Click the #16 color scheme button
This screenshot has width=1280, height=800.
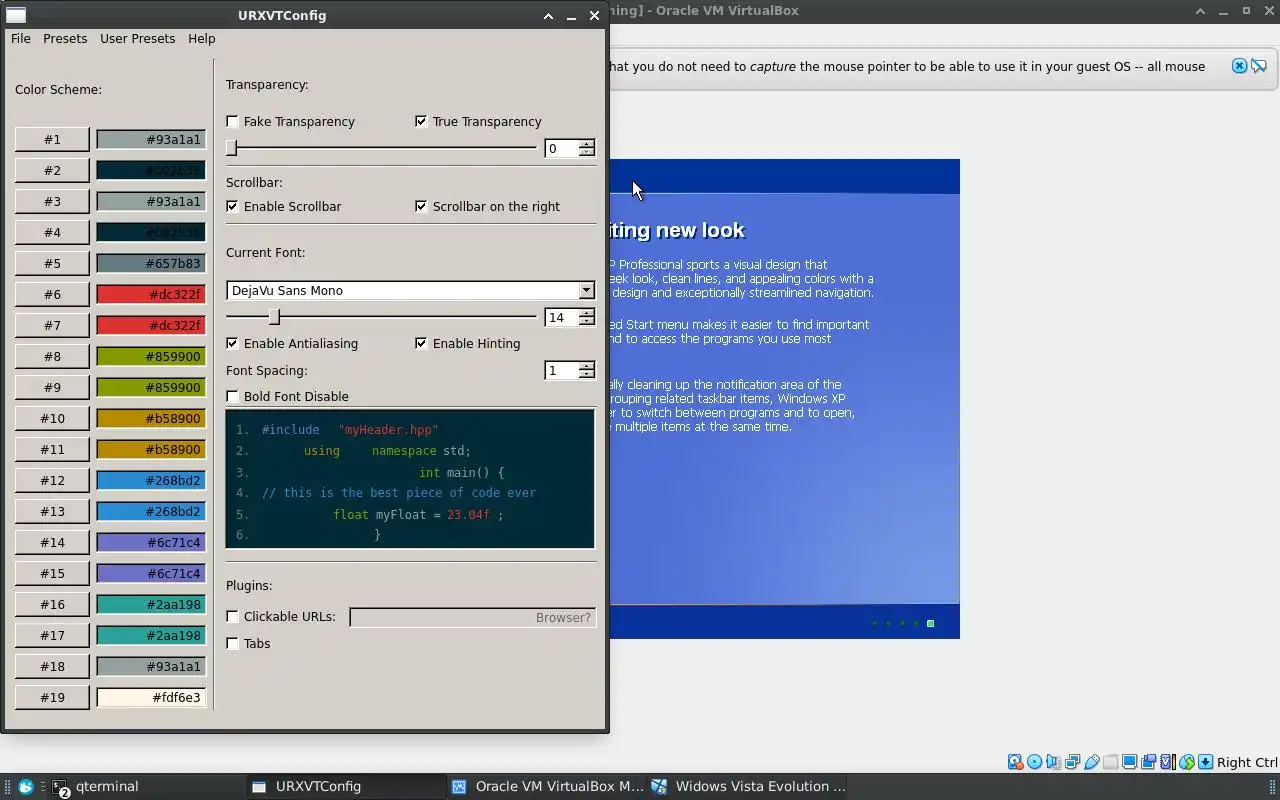52,604
